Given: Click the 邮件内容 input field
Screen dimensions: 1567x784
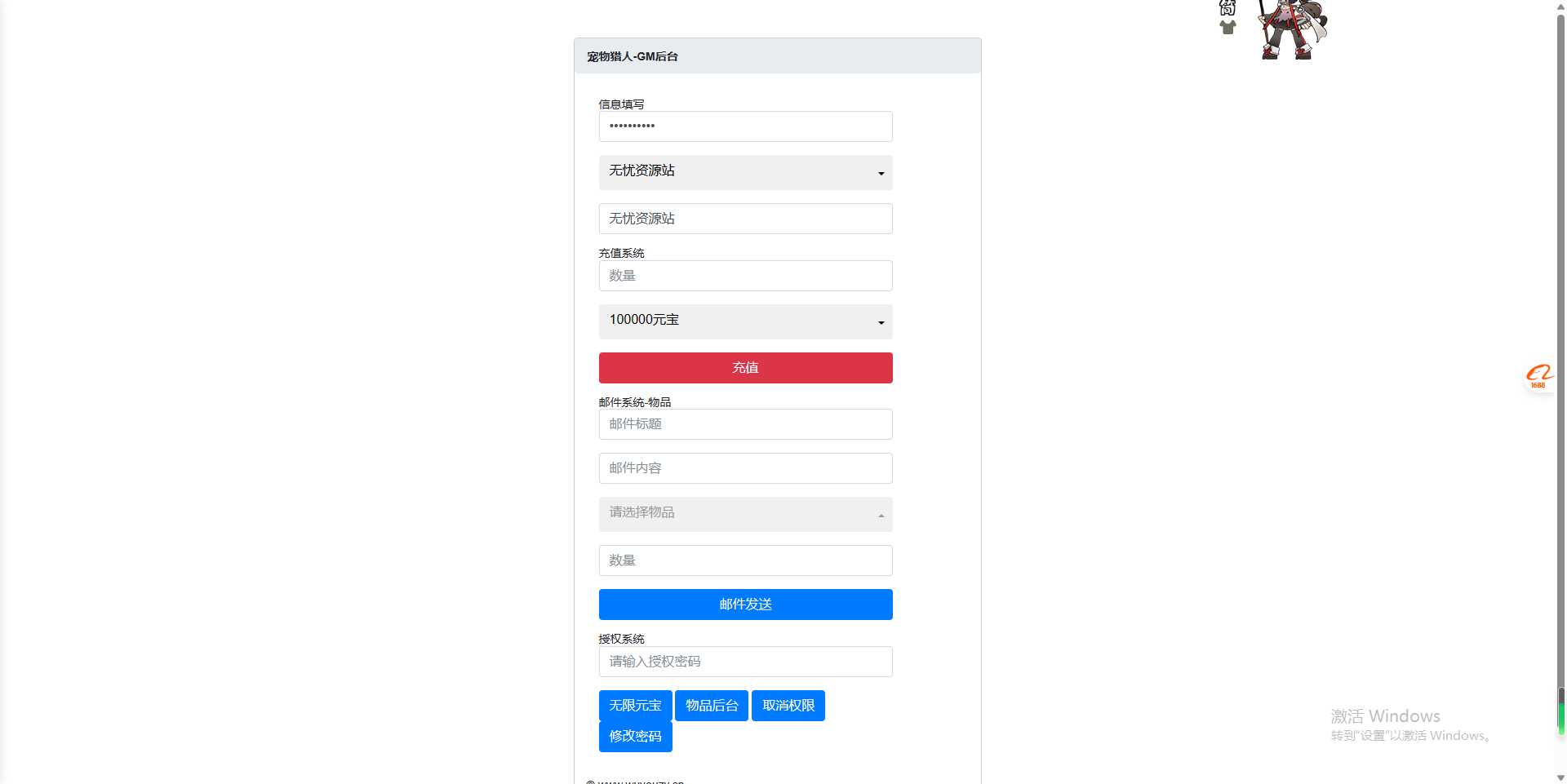Looking at the screenshot, I should [x=745, y=468].
